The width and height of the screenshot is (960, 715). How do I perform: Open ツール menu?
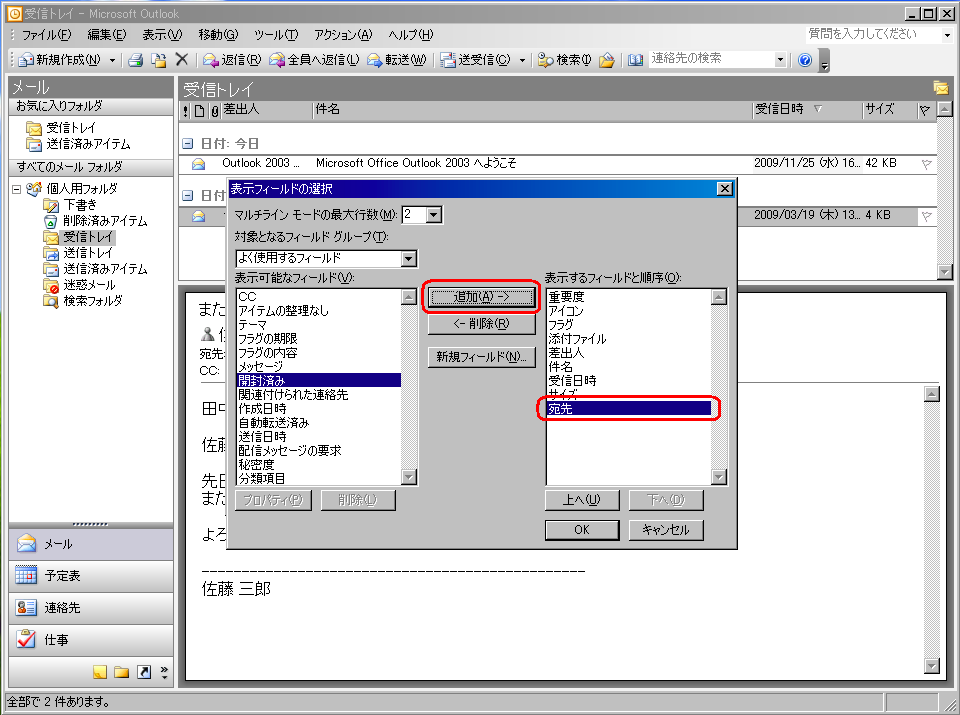click(x=276, y=35)
